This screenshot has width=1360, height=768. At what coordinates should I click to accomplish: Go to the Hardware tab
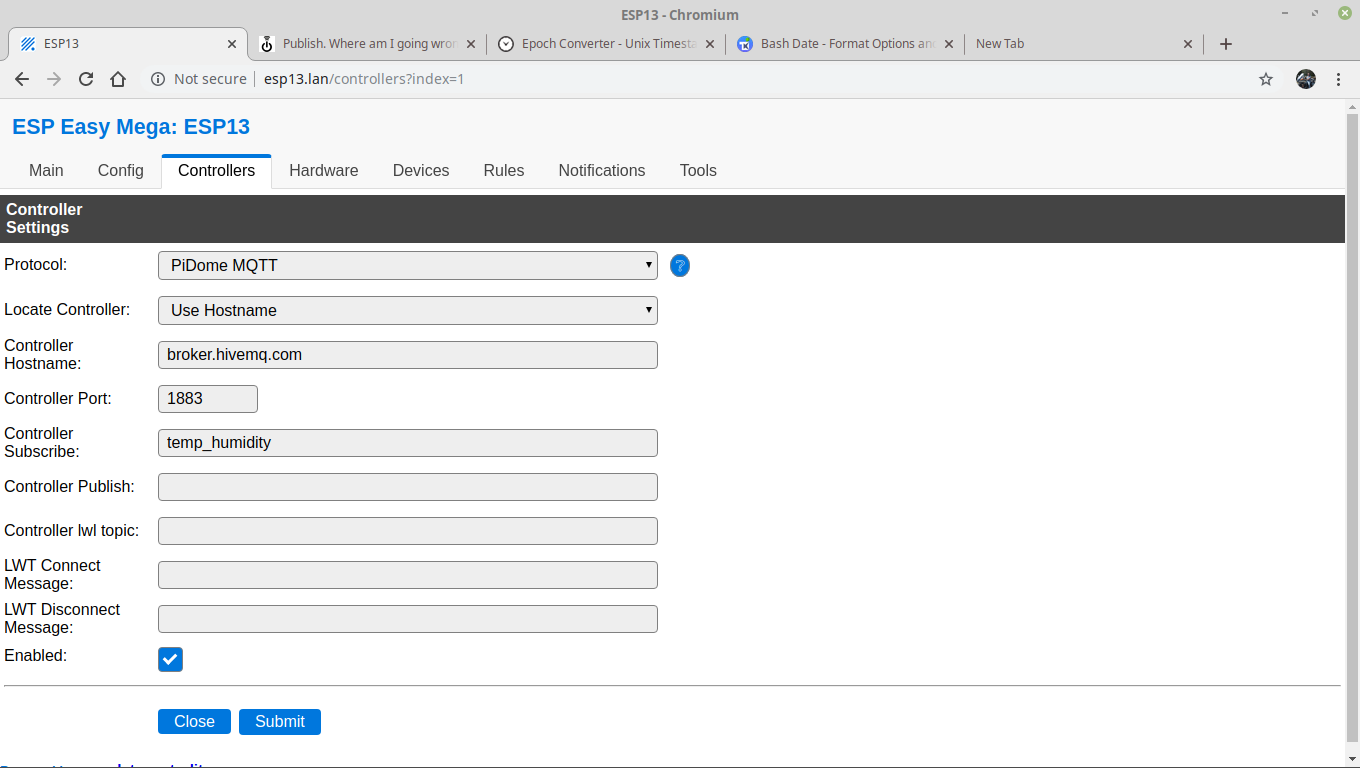point(324,171)
